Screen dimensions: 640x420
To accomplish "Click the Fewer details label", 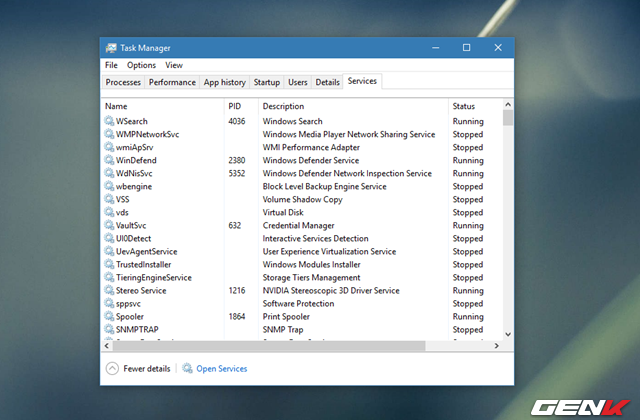I will click(147, 369).
